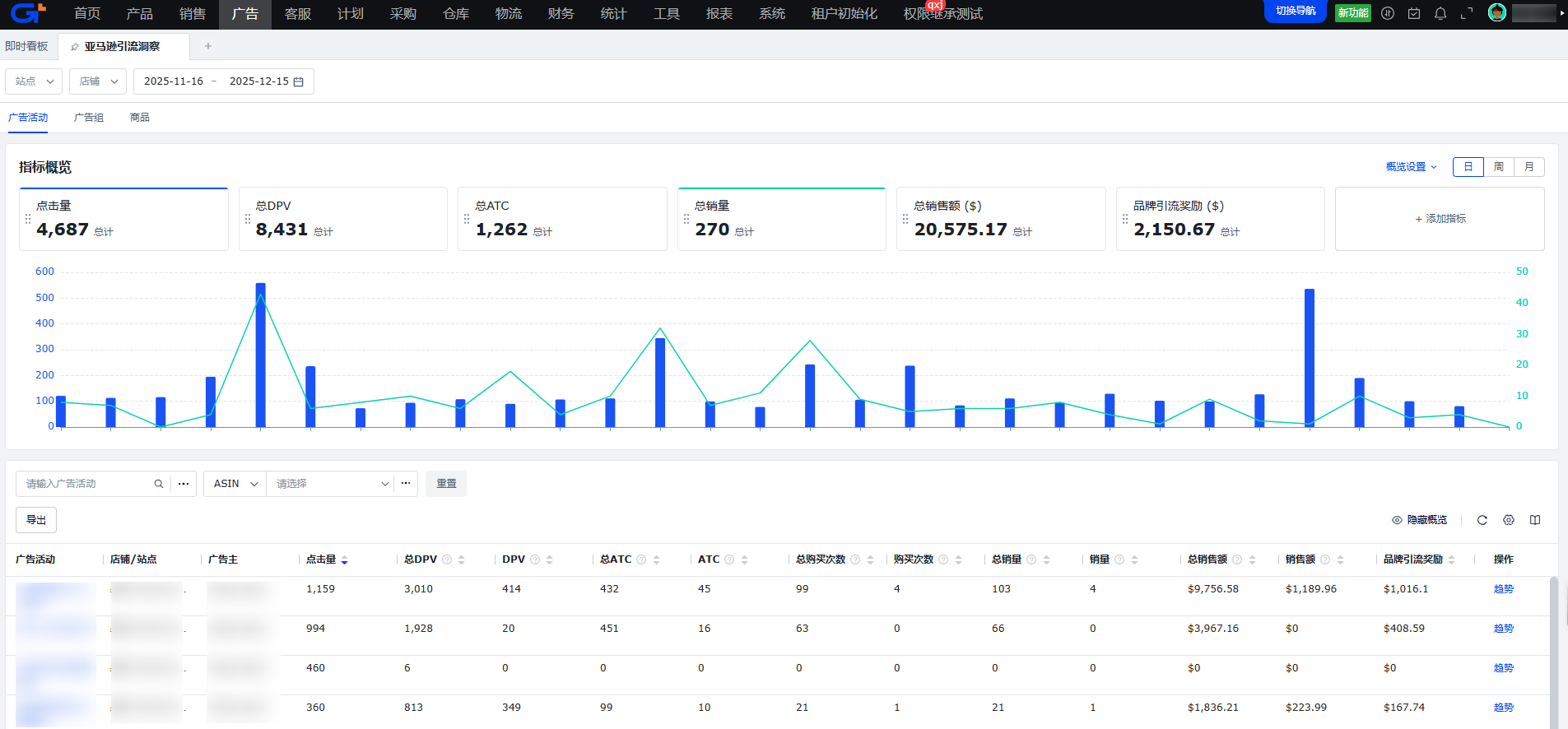Click the 重置 reset button
The image size is (1568, 729).
pyautogui.click(x=446, y=484)
